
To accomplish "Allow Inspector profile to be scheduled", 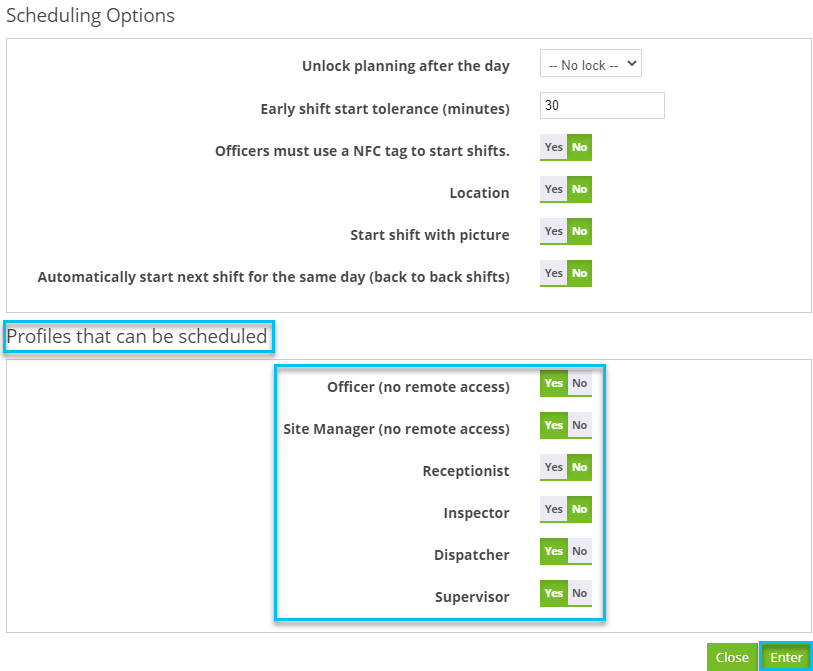I will (553, 509).
